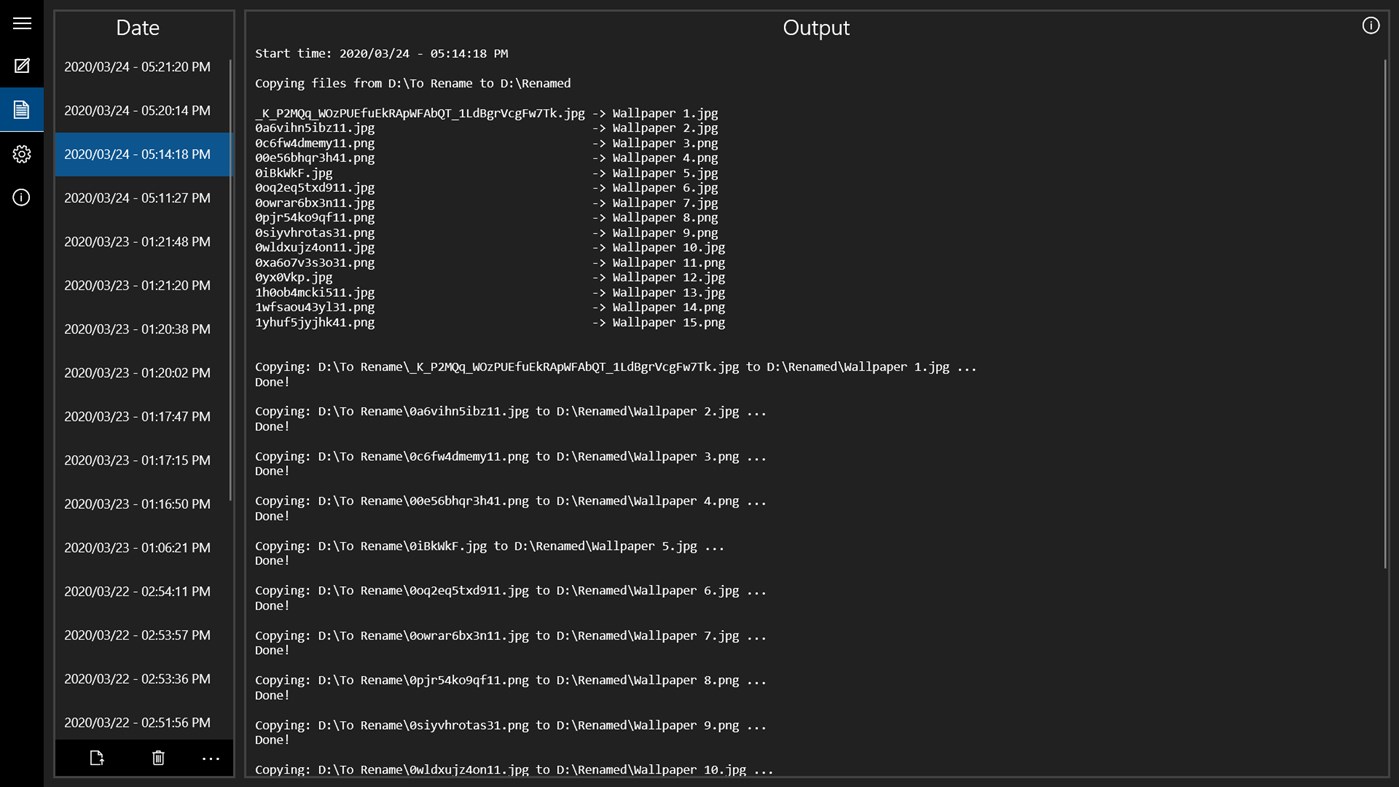Select the logs document icon in sidebar

(x=21, y=110)
